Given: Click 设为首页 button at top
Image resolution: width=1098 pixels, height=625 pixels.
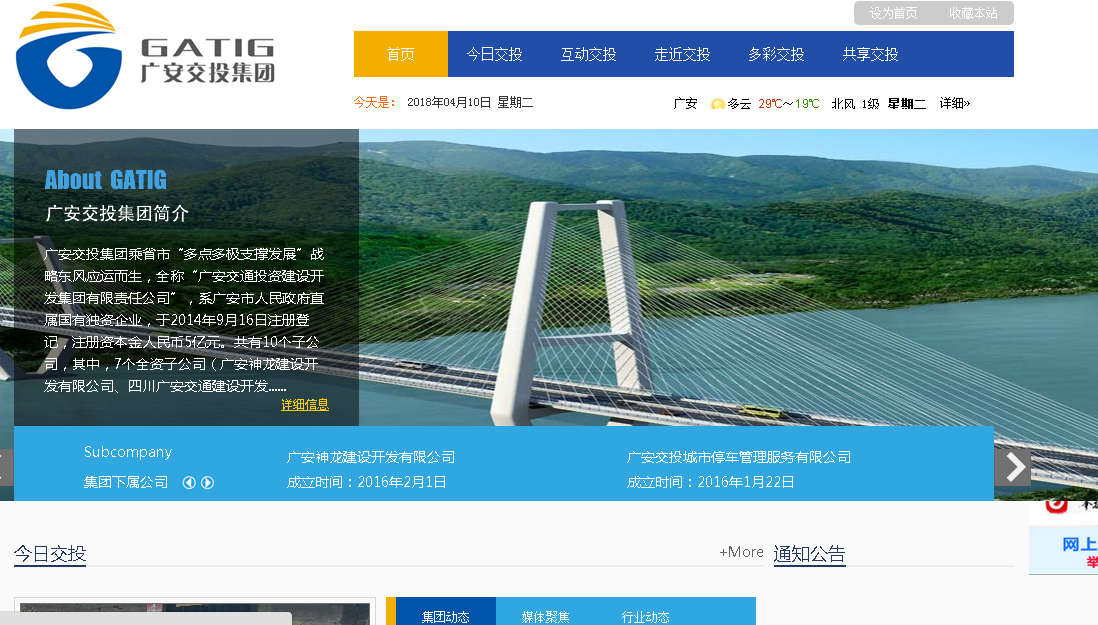Looking at the screenshot, I should [893, 13].
